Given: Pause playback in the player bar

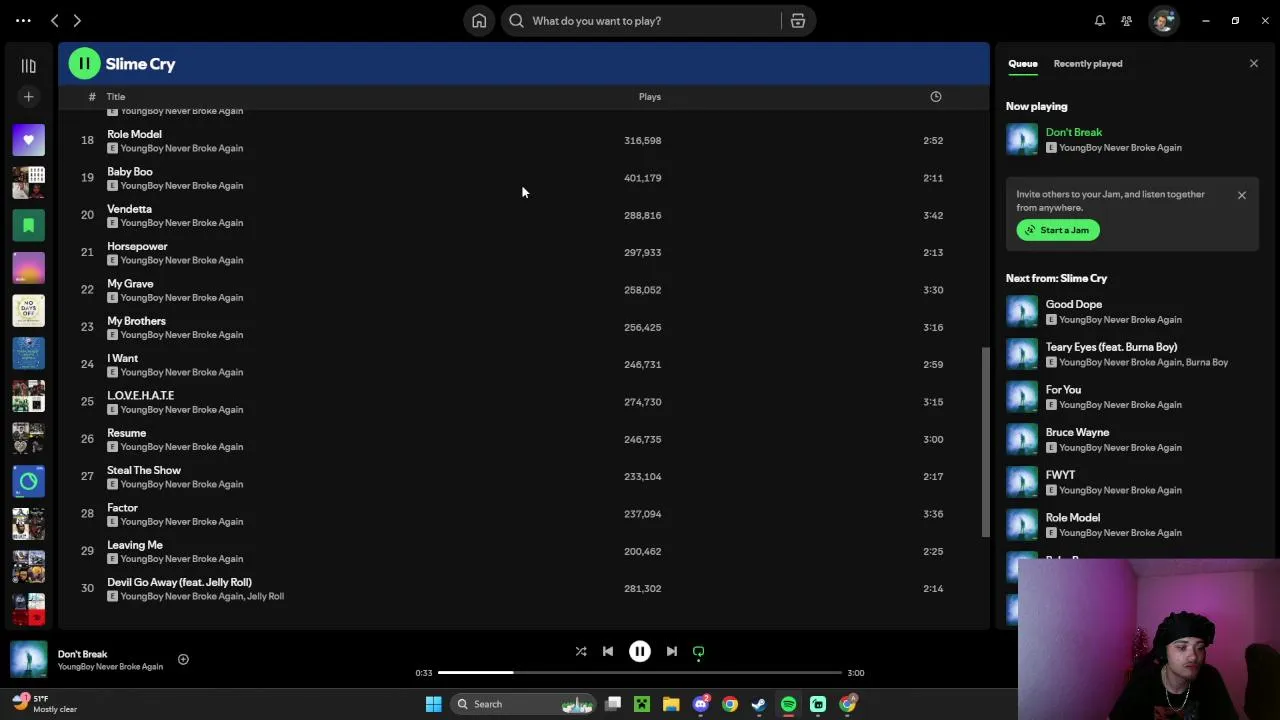Looking at the screenshot, I should 640,652.
